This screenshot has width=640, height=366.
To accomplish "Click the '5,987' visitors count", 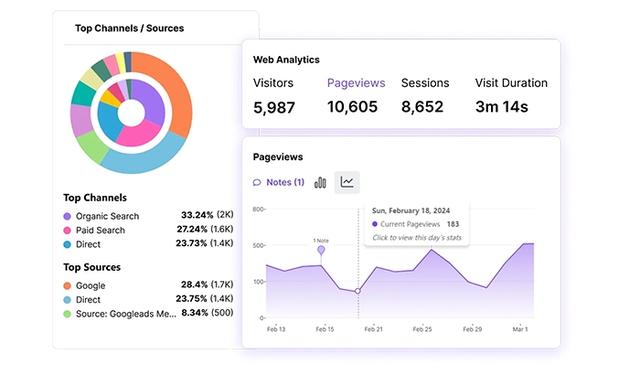I will 274,108.
